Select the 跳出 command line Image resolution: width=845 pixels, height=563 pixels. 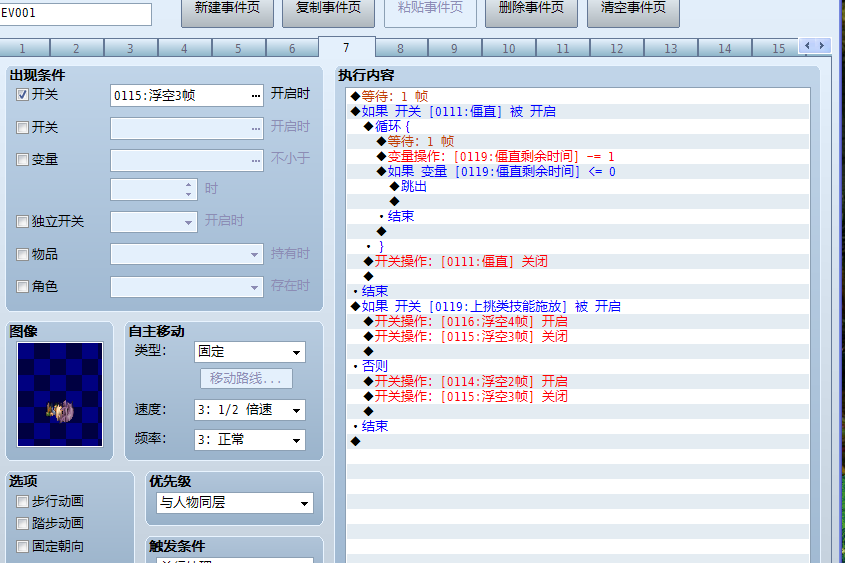[x=578, y=186]
